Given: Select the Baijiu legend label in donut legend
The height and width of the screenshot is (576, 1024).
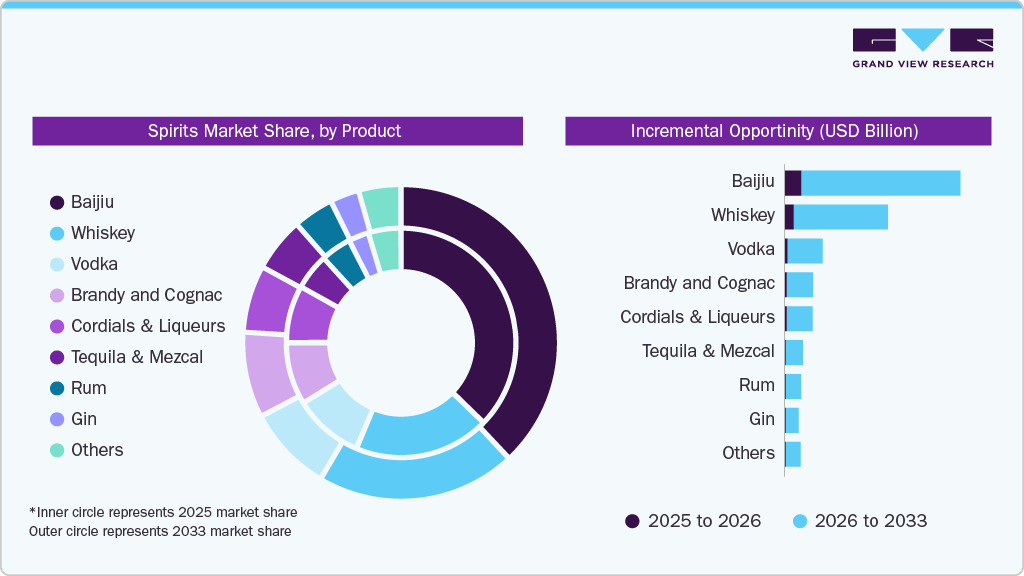Looking at the screenshot, I should (92, 202).
